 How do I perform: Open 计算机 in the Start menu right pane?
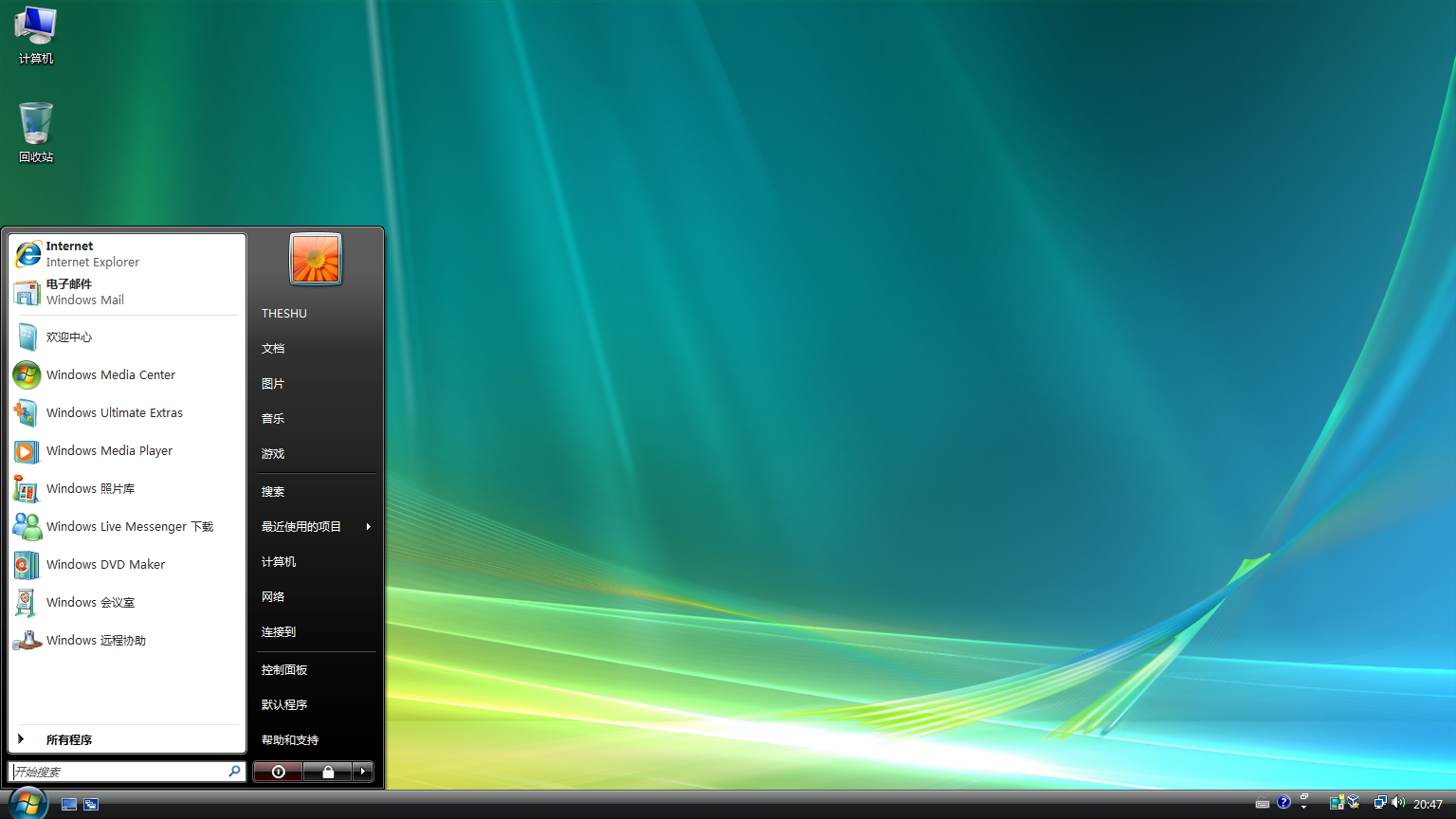point(316,561)
